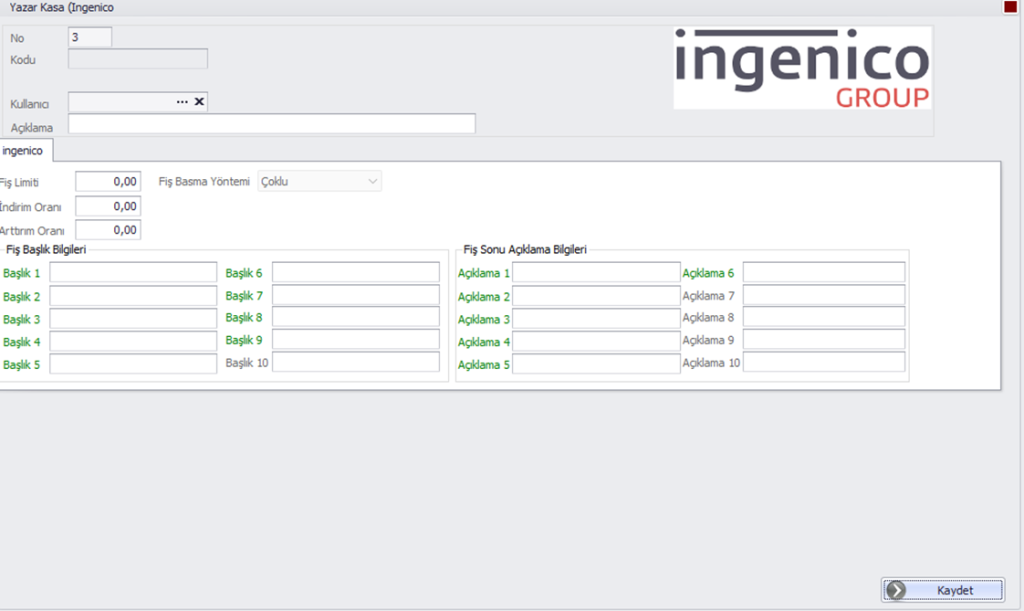Select the Açıklama 6 footer field

coord(824,272)
